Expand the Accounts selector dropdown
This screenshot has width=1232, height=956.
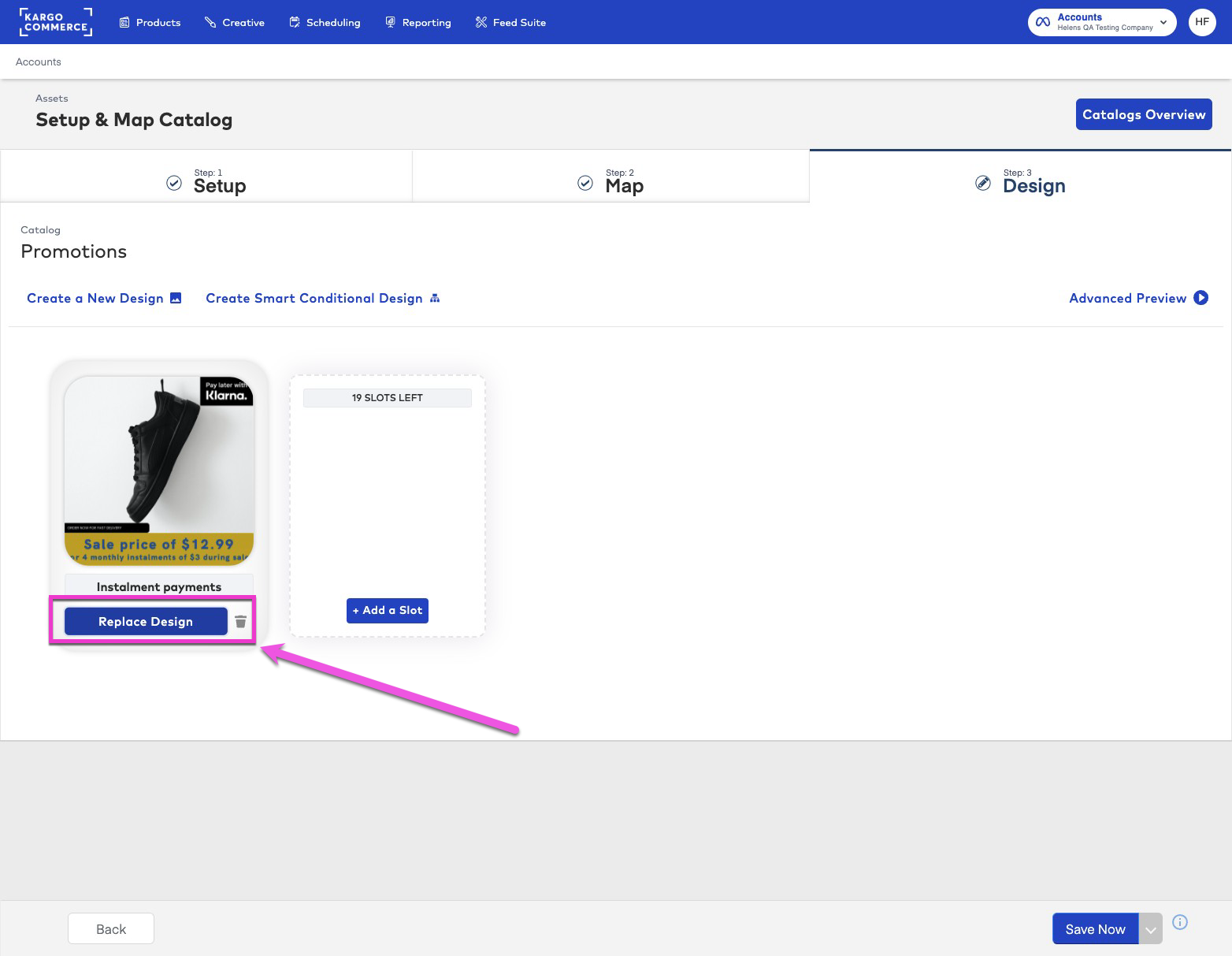click(1163, 22)
